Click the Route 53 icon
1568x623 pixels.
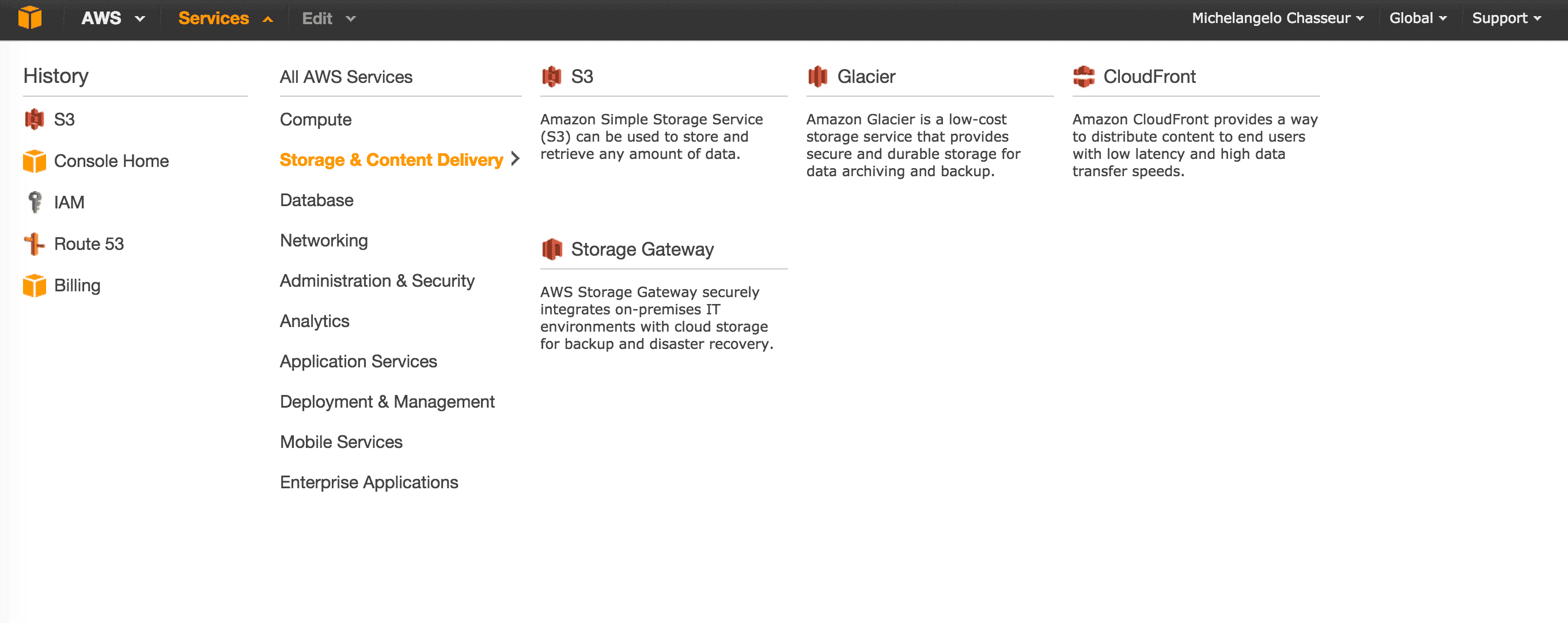pos(34,244)
